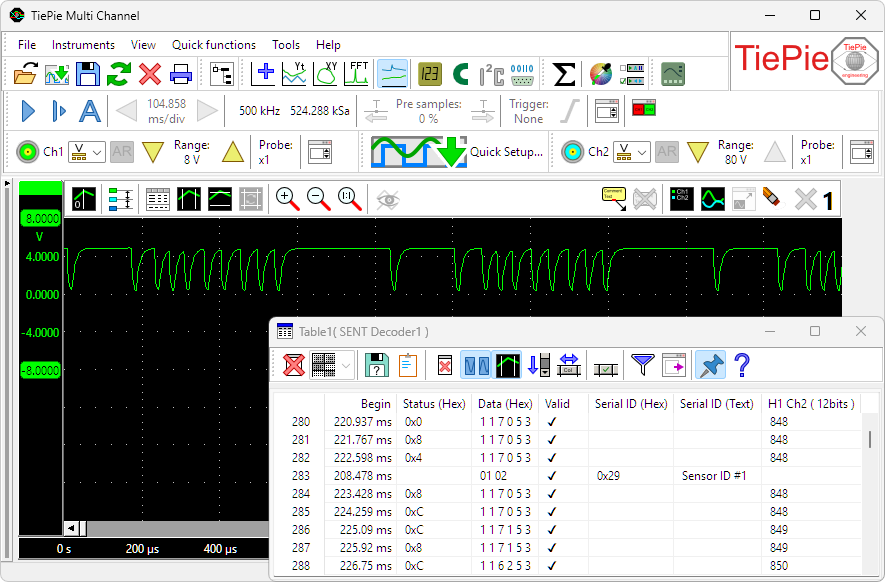Add new graph with blue plus icon

point(263,73)
